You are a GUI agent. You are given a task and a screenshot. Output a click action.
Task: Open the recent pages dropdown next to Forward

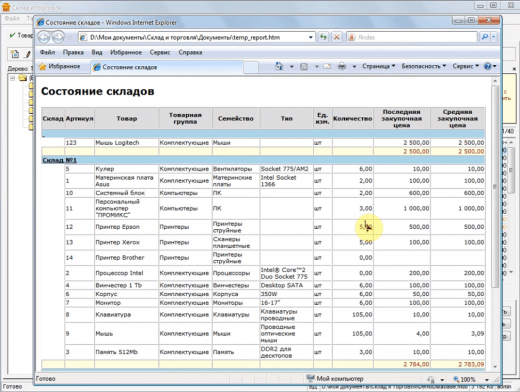(x=70, y=37)
